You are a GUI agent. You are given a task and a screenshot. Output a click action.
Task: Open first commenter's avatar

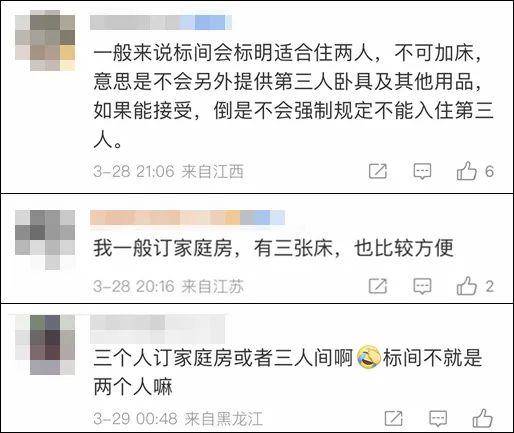tap(45, 40)
